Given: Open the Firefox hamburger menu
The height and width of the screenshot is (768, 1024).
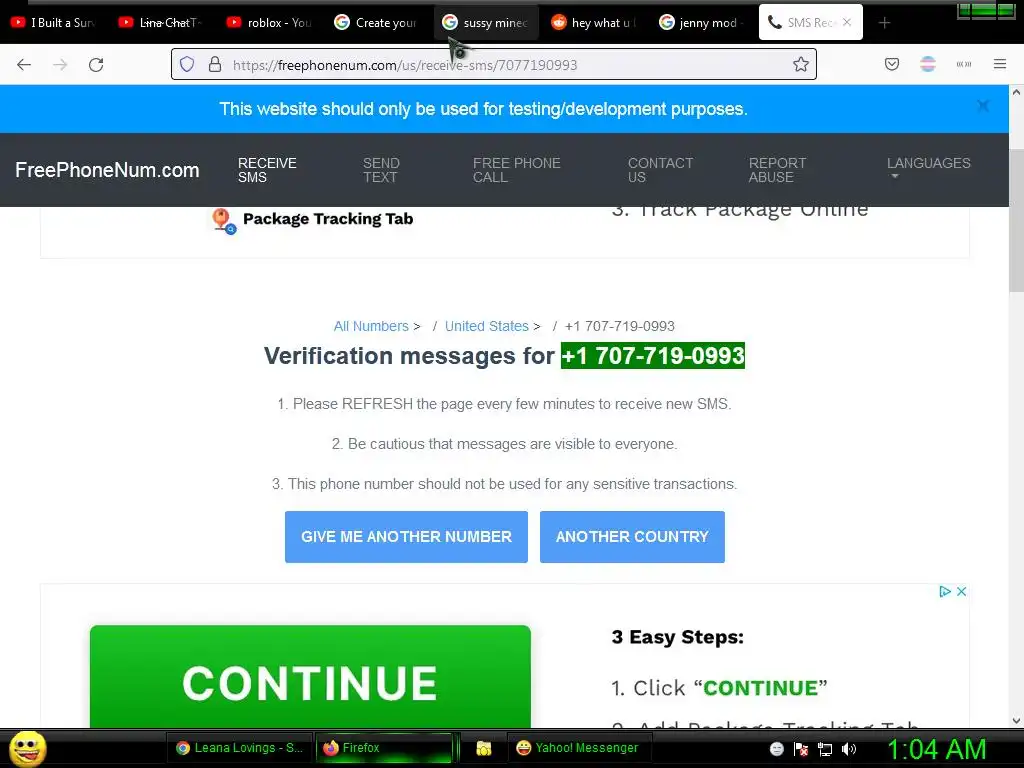Looking at the screenshot, I should pos(1000,64).
